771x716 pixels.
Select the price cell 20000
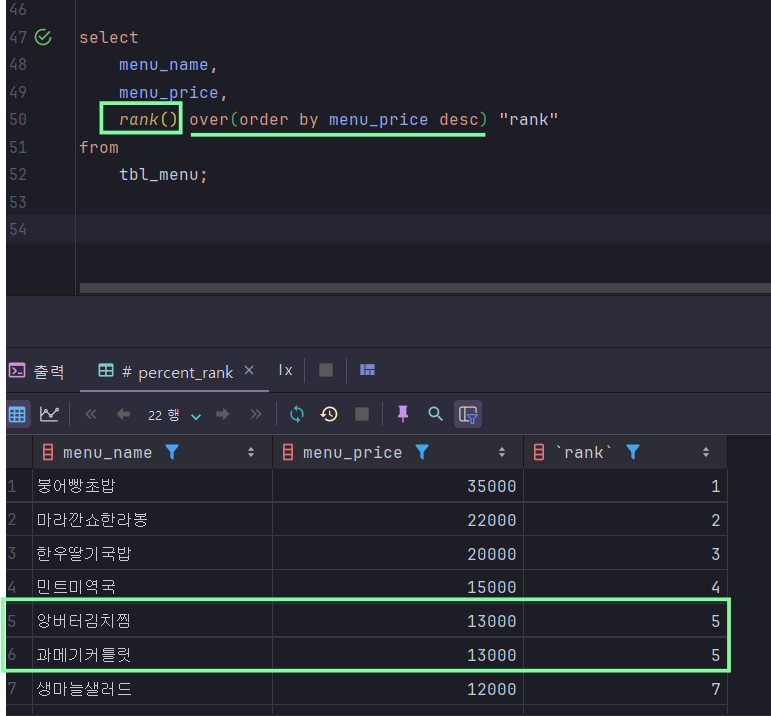pos(398,554)
